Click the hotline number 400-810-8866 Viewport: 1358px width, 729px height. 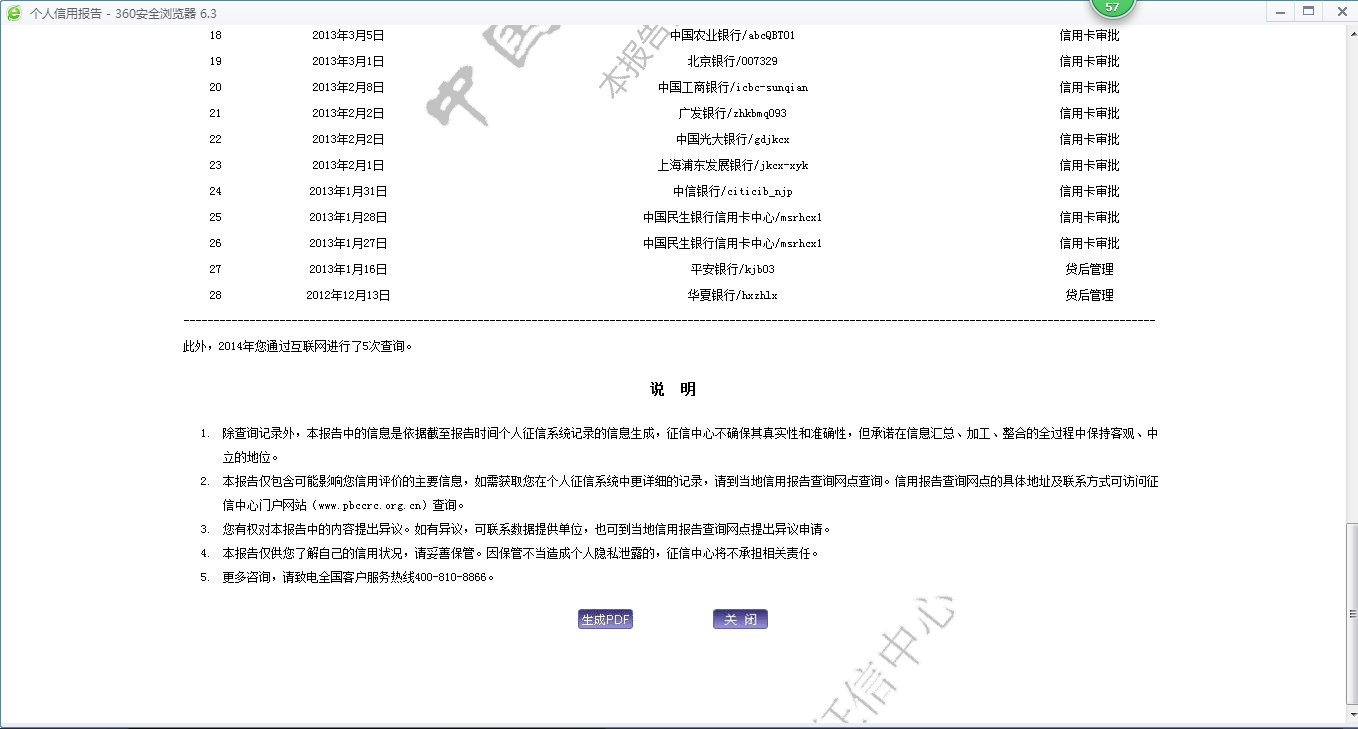pyautogui.click(x=452, y=577)
